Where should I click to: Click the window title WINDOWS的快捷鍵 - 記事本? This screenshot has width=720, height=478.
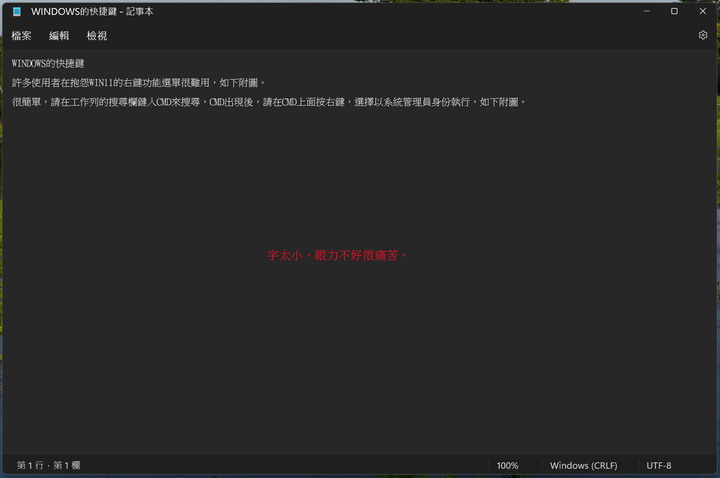[92, 11]
